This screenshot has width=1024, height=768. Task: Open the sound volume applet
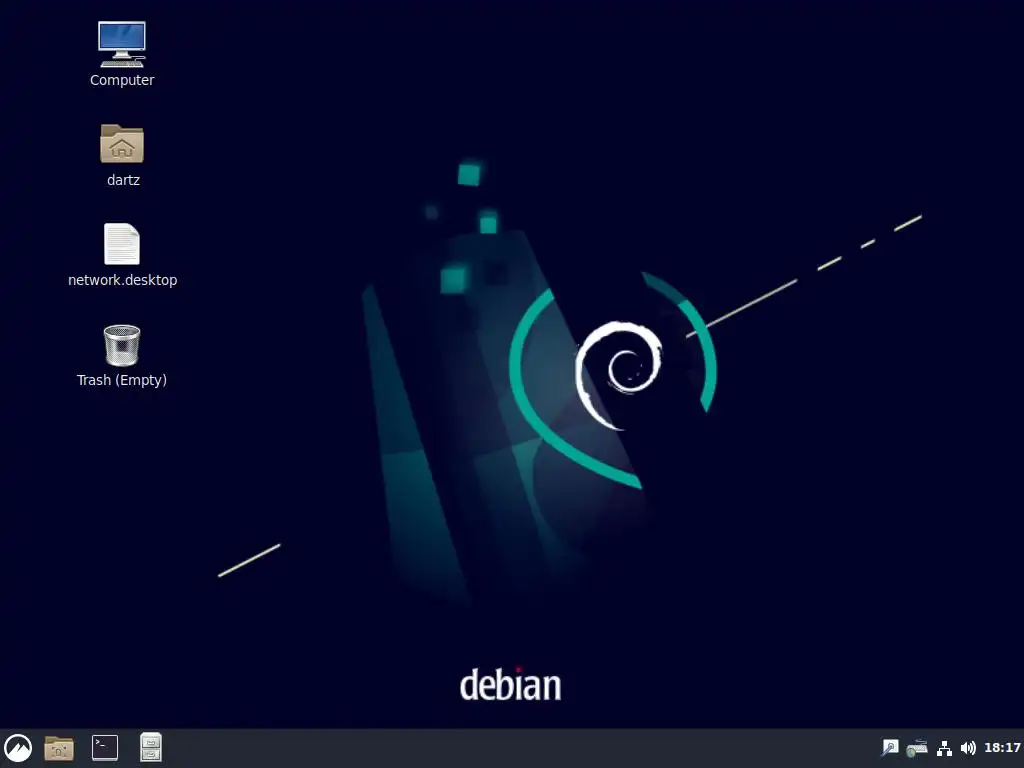968,748
